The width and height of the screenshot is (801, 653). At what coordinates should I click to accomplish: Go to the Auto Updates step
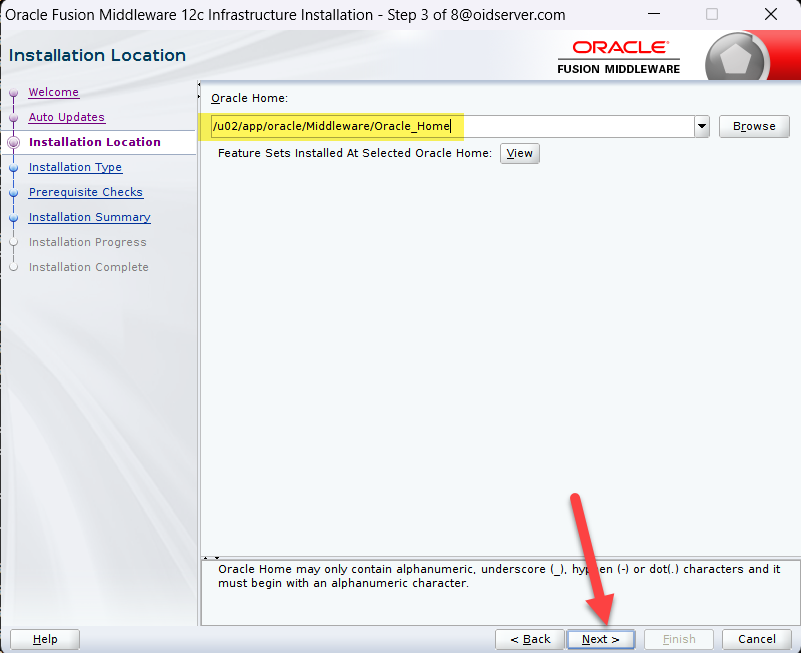click(66, 117)
